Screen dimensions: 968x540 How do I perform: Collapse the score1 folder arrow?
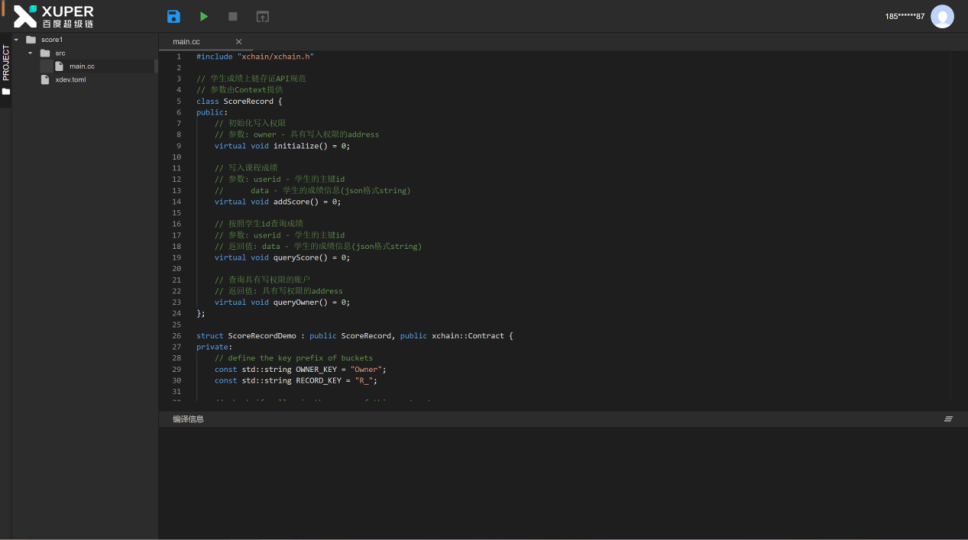(17, 39)
